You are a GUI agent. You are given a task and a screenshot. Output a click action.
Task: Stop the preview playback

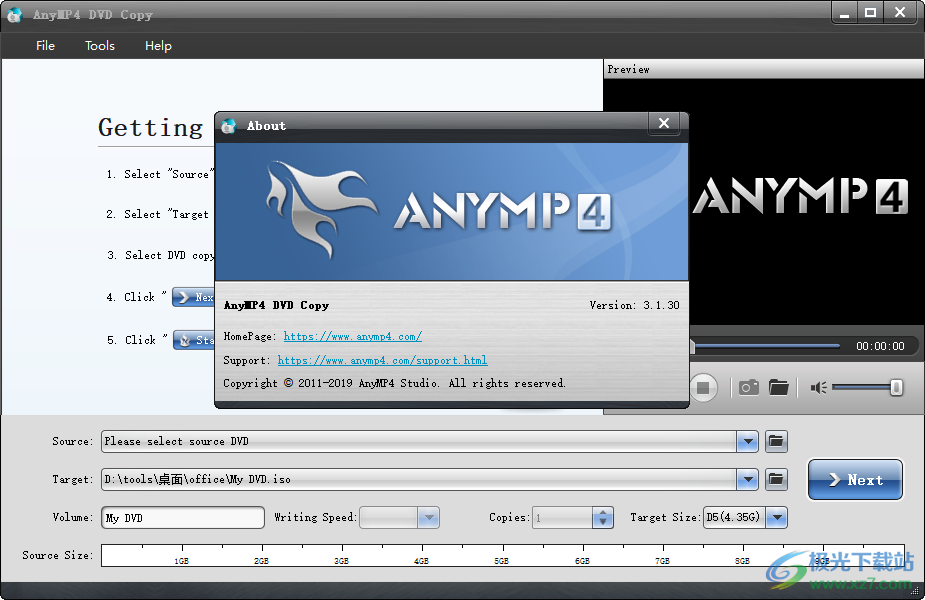704,387
